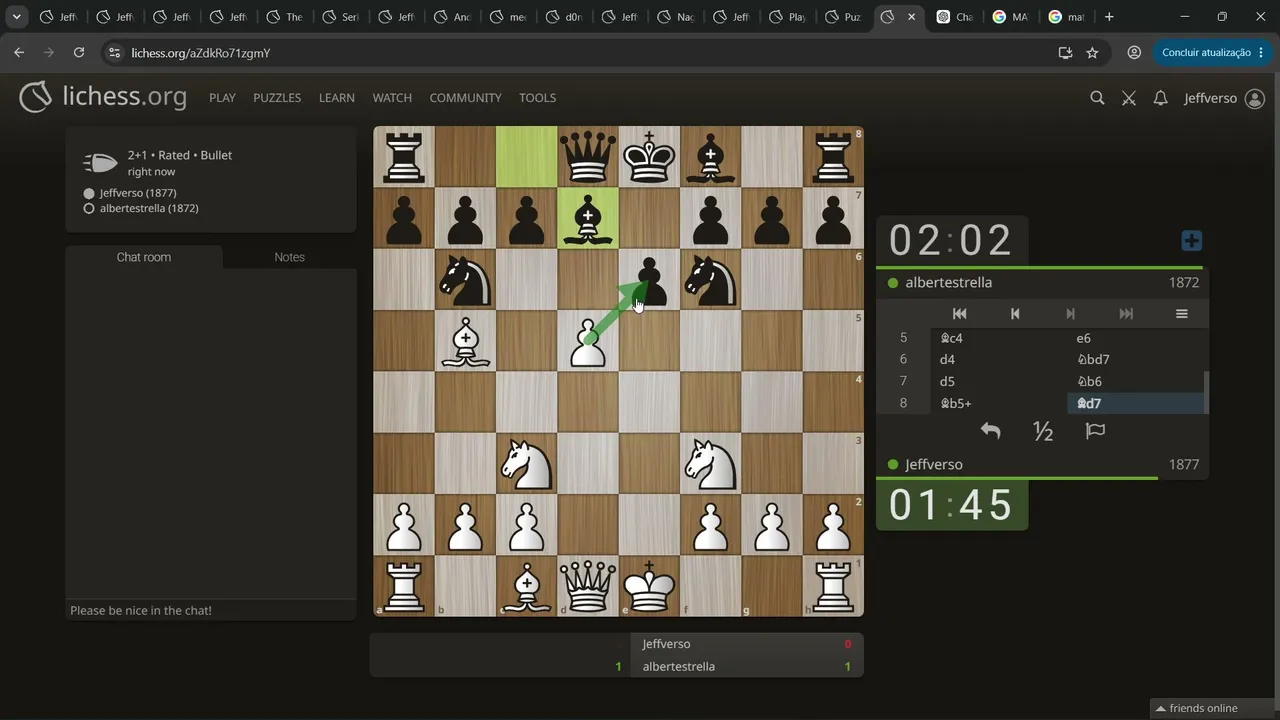Focus the chat message input field

click(x=211, y=610)
